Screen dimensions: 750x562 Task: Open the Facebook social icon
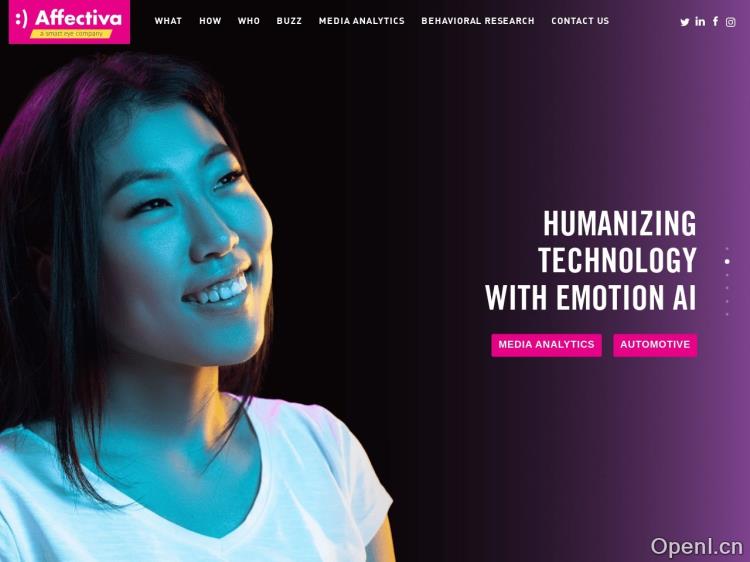tap(716, 22)
